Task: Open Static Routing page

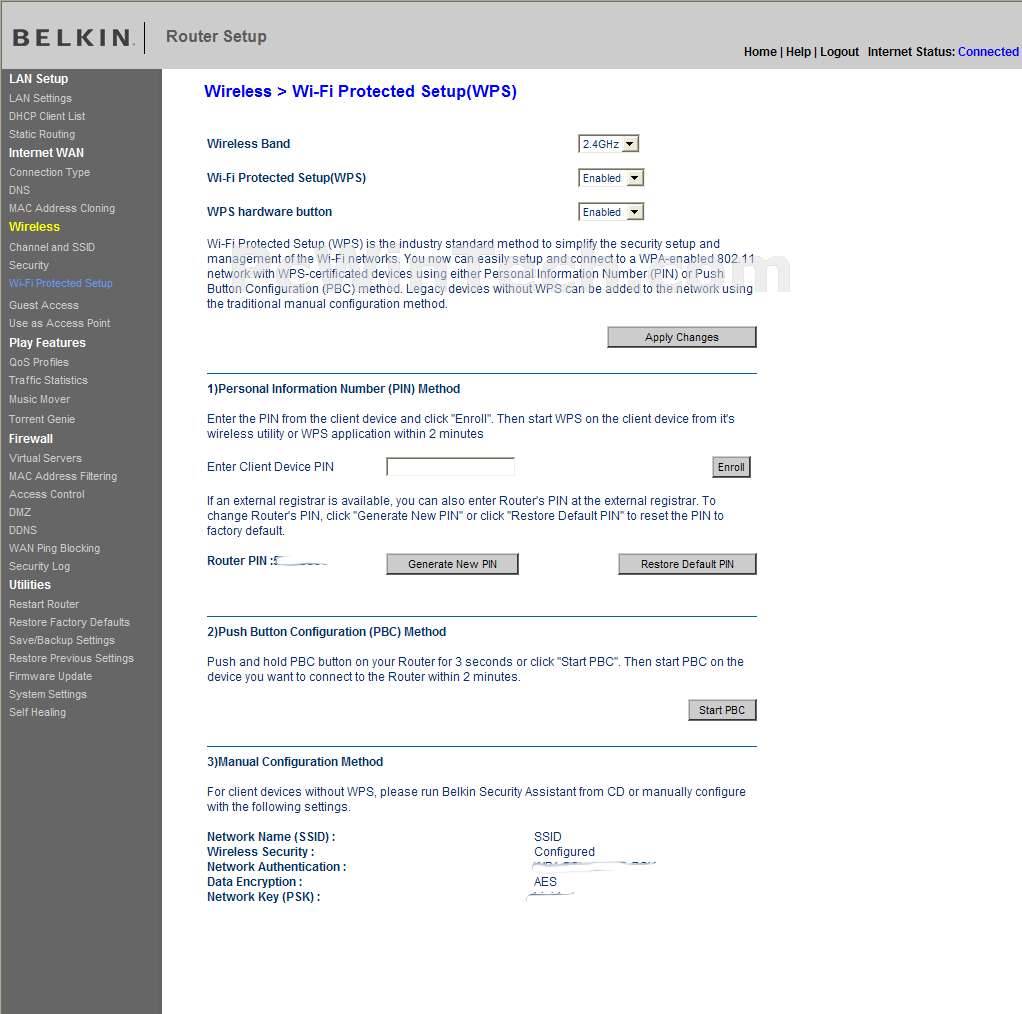Action: coord(42,134)
